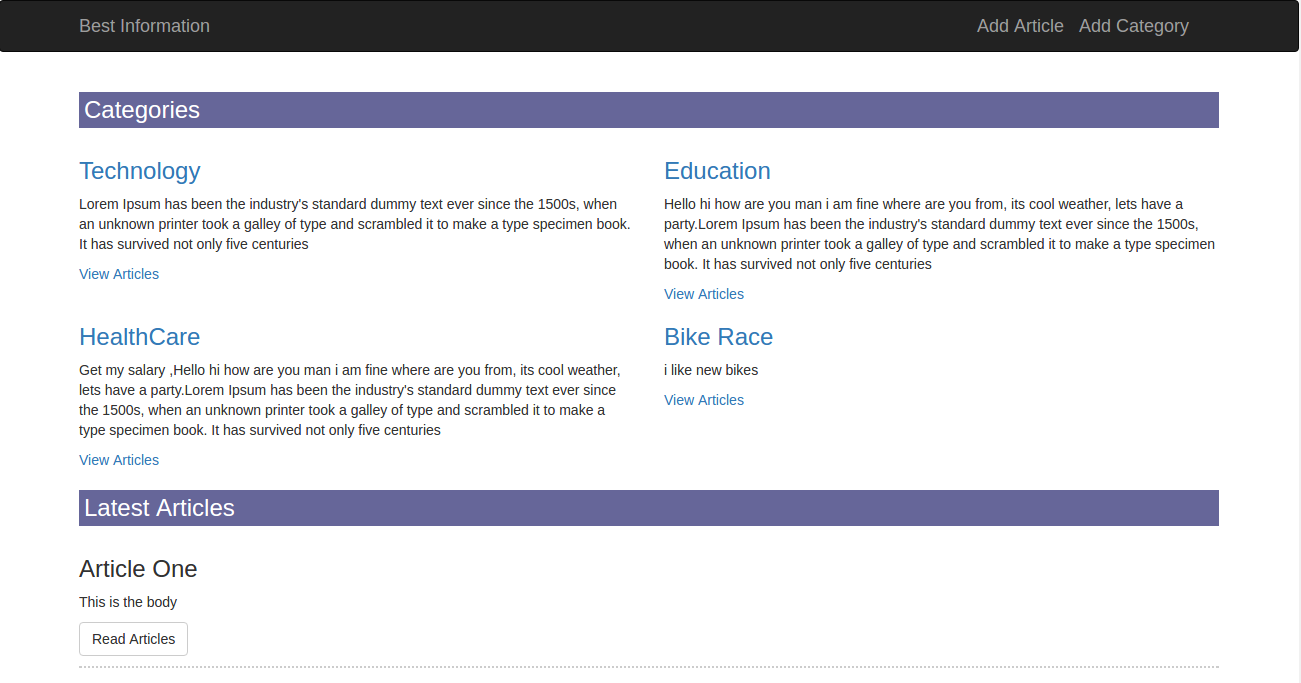Click the Best Information brand link
The image size is (1301, 683).
click(144, 26)
